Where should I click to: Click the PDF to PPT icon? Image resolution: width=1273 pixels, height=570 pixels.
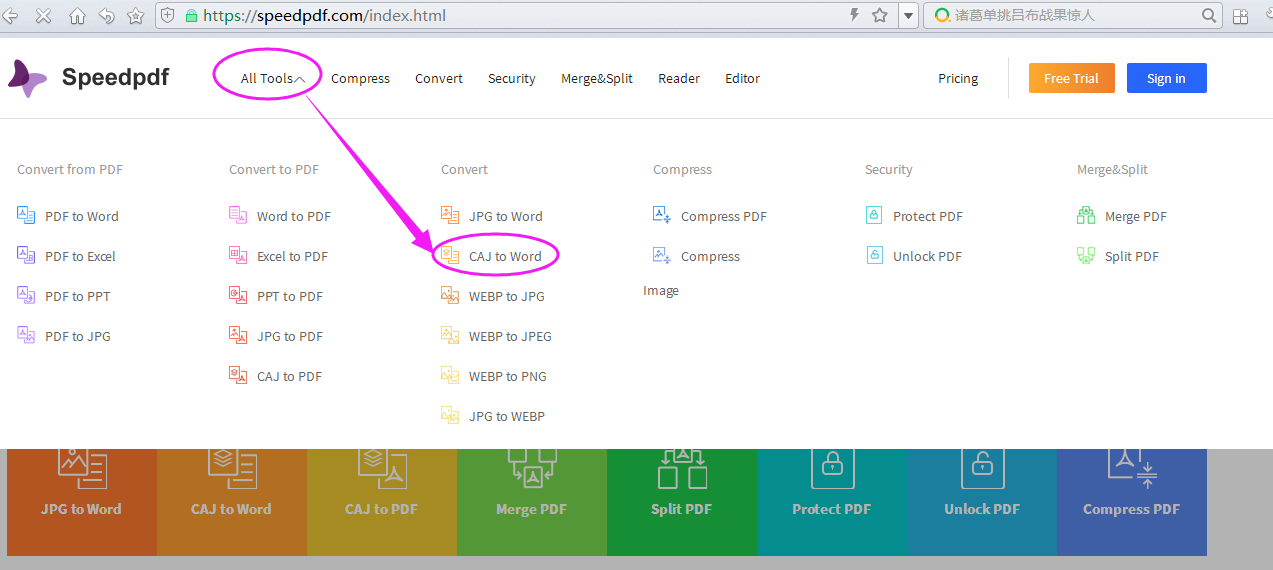[26, 295]
